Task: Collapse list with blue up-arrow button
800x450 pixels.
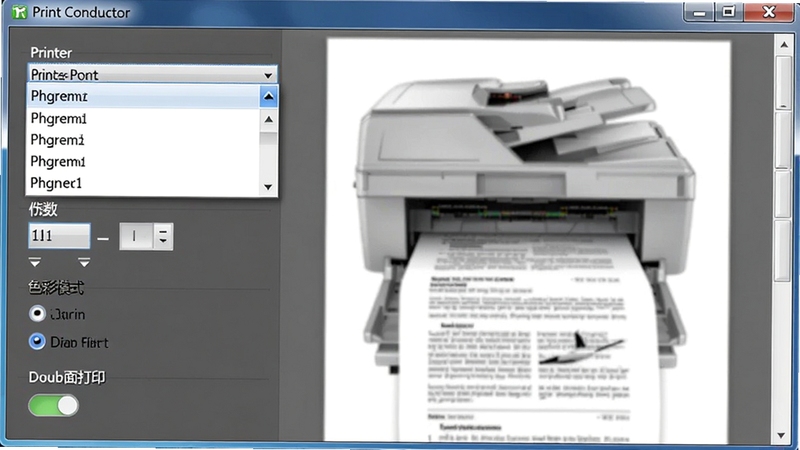Action: coord(268,96)
